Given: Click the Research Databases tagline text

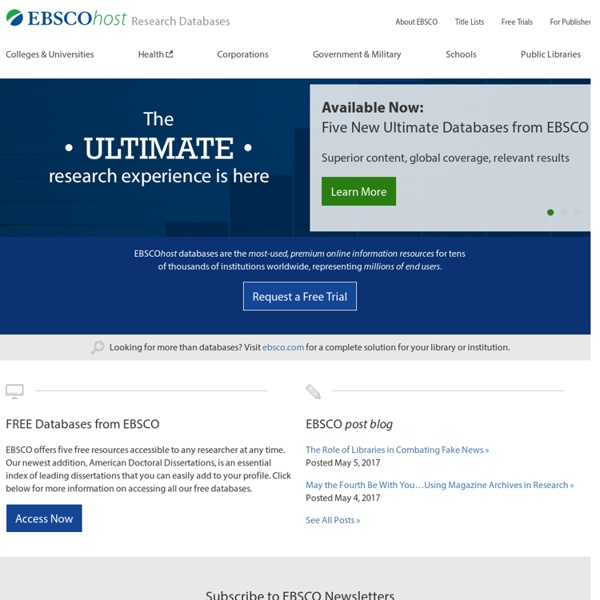Looking at the screenshot, I should coord(181,21).
